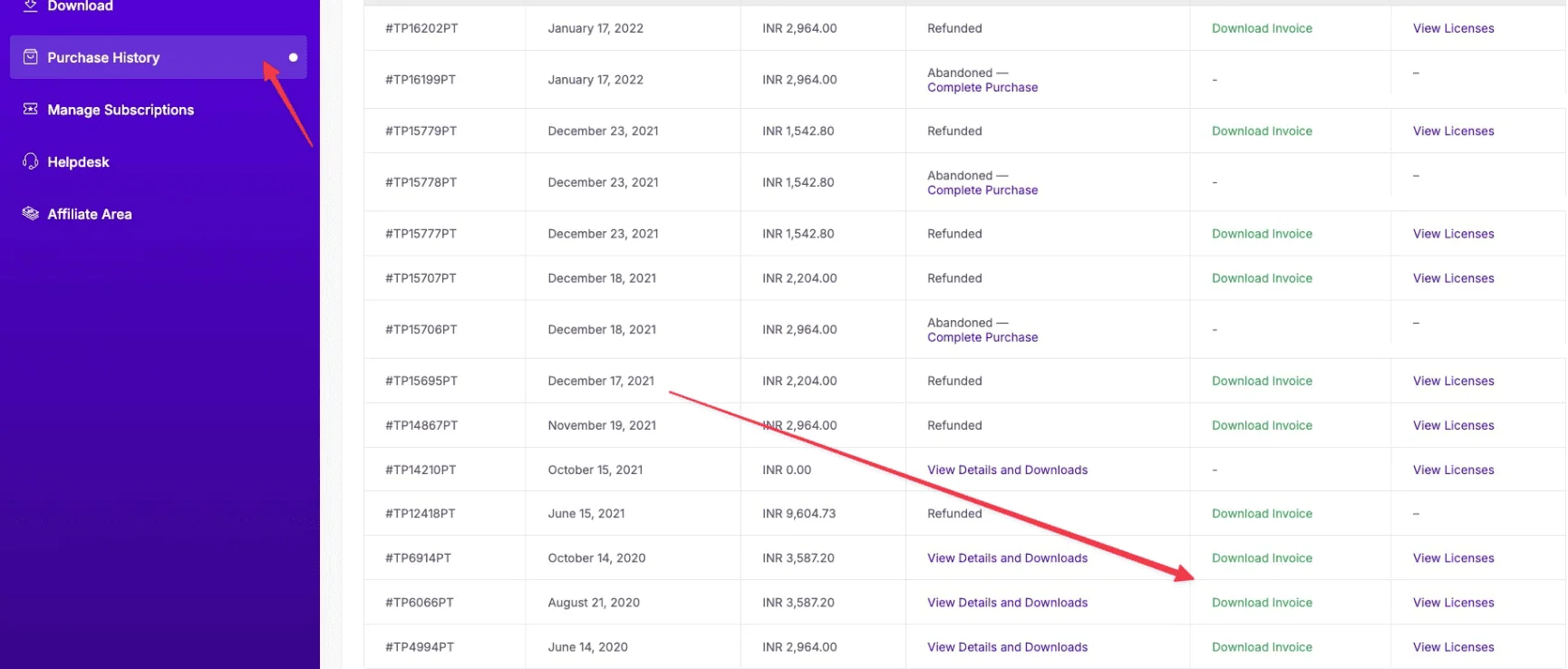Download invoice for order #TP16202PT

coord(1262,28)
